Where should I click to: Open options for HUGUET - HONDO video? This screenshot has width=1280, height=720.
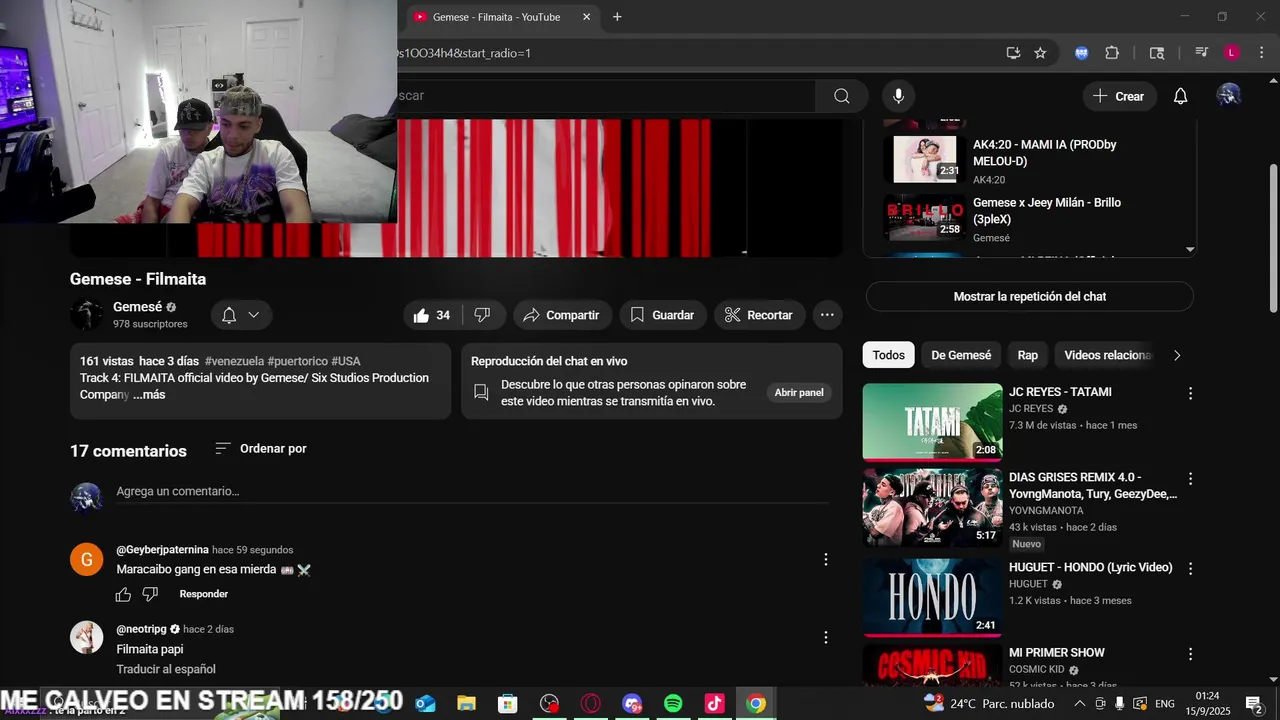[1190, 569]
